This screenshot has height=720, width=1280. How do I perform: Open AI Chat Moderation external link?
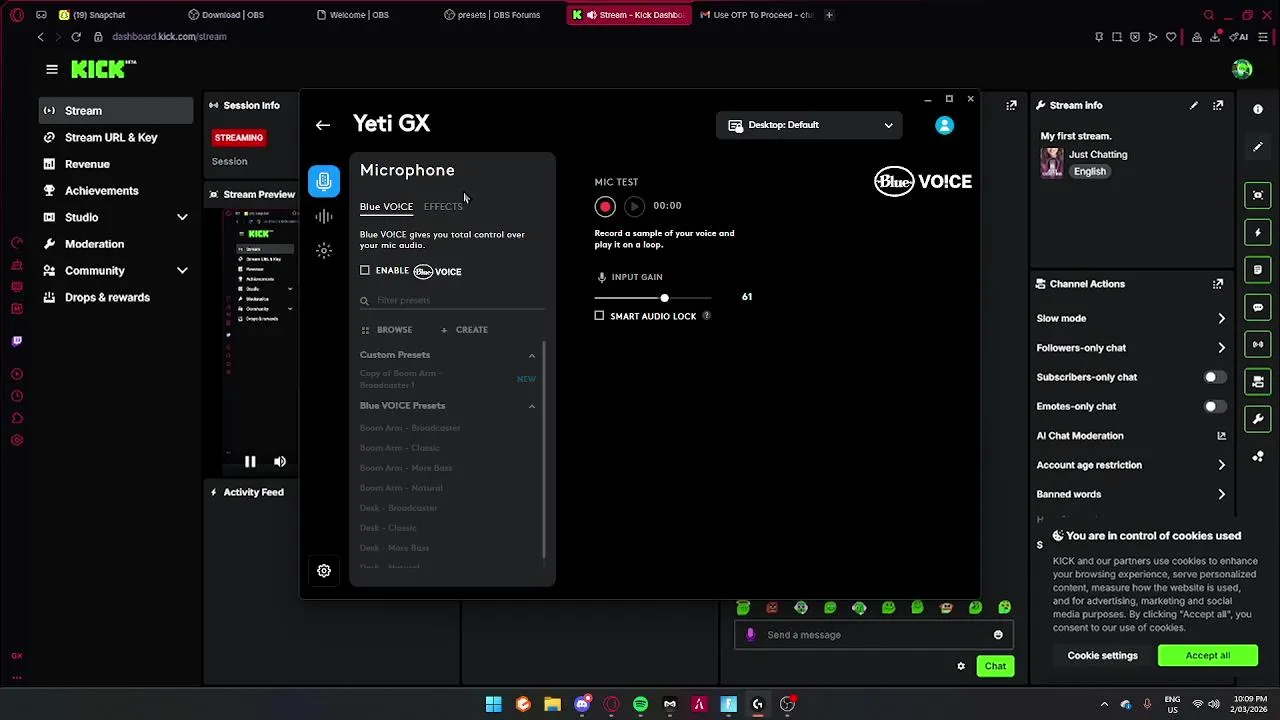click(x=1221, y=436)
